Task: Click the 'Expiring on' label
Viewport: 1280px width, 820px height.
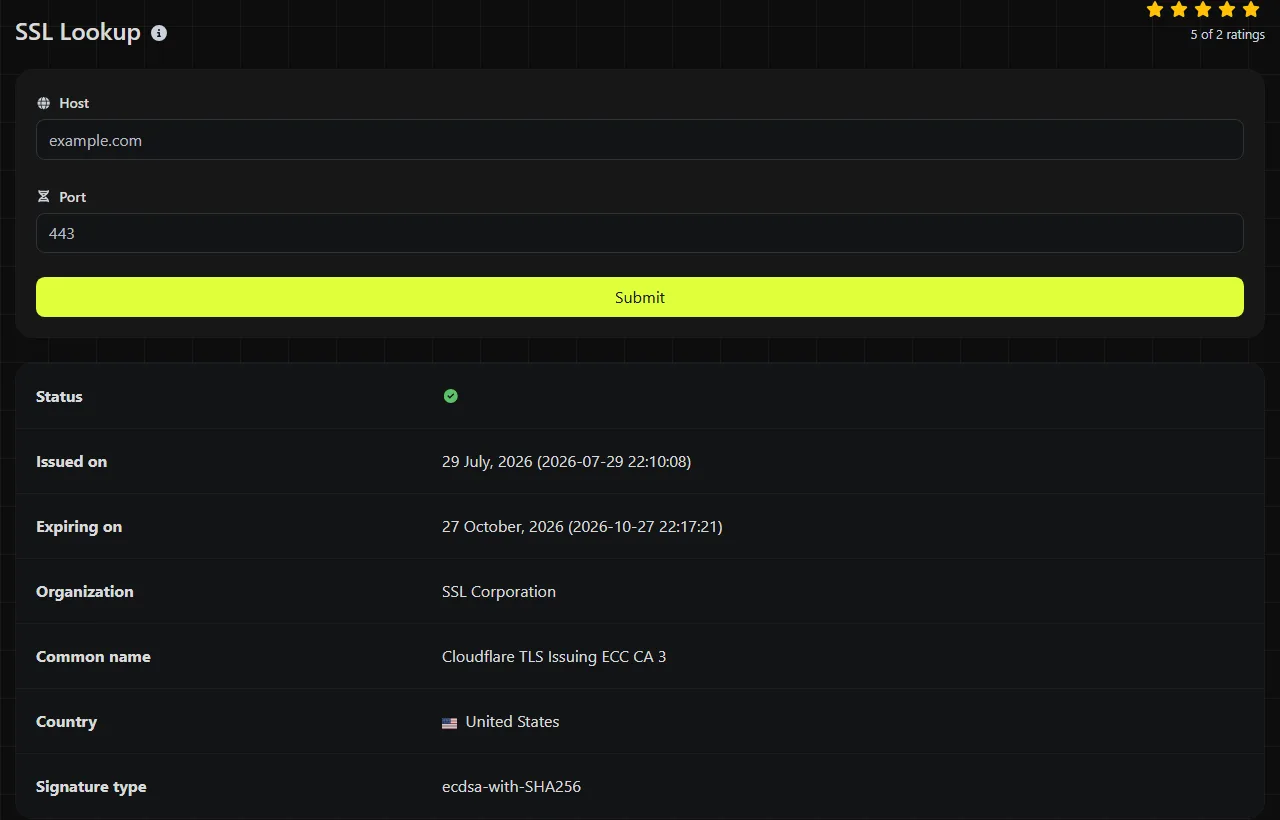Action: (x=79, y=527)
